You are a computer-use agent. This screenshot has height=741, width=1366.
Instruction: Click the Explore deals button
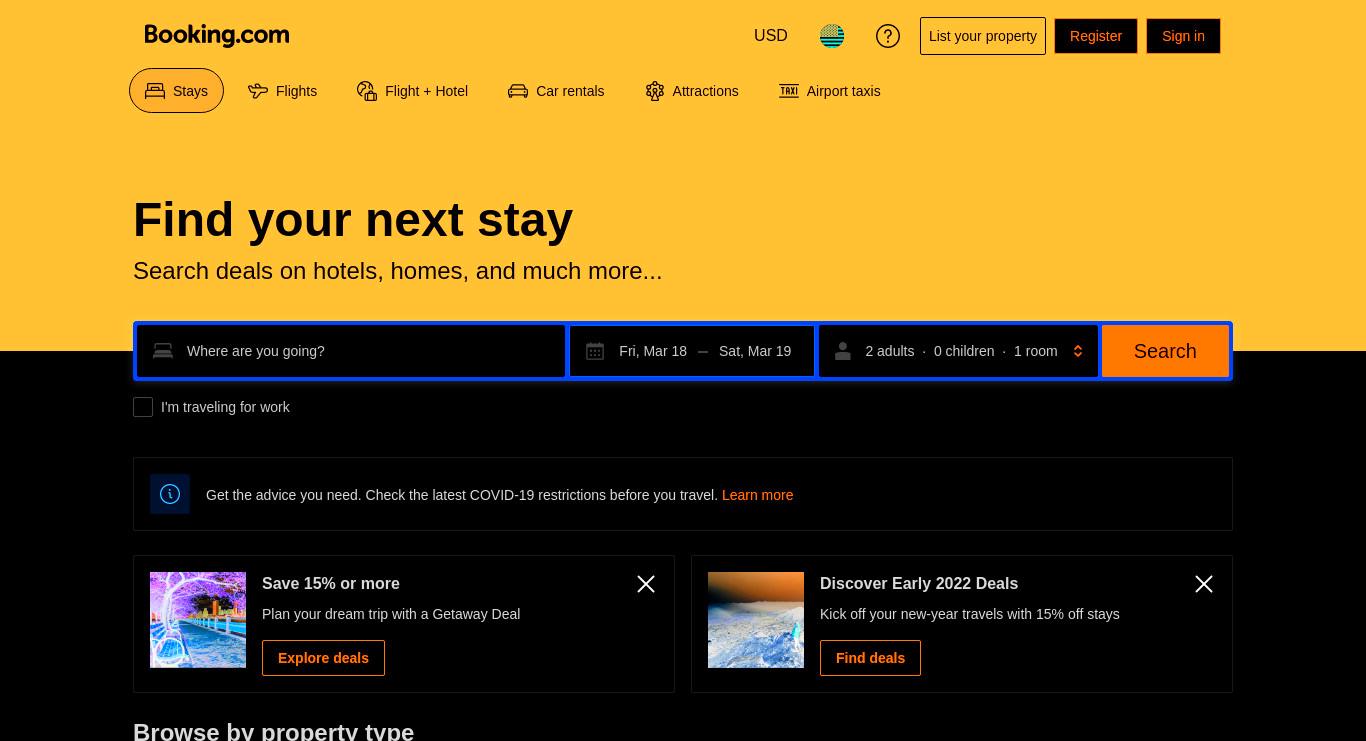323,658
